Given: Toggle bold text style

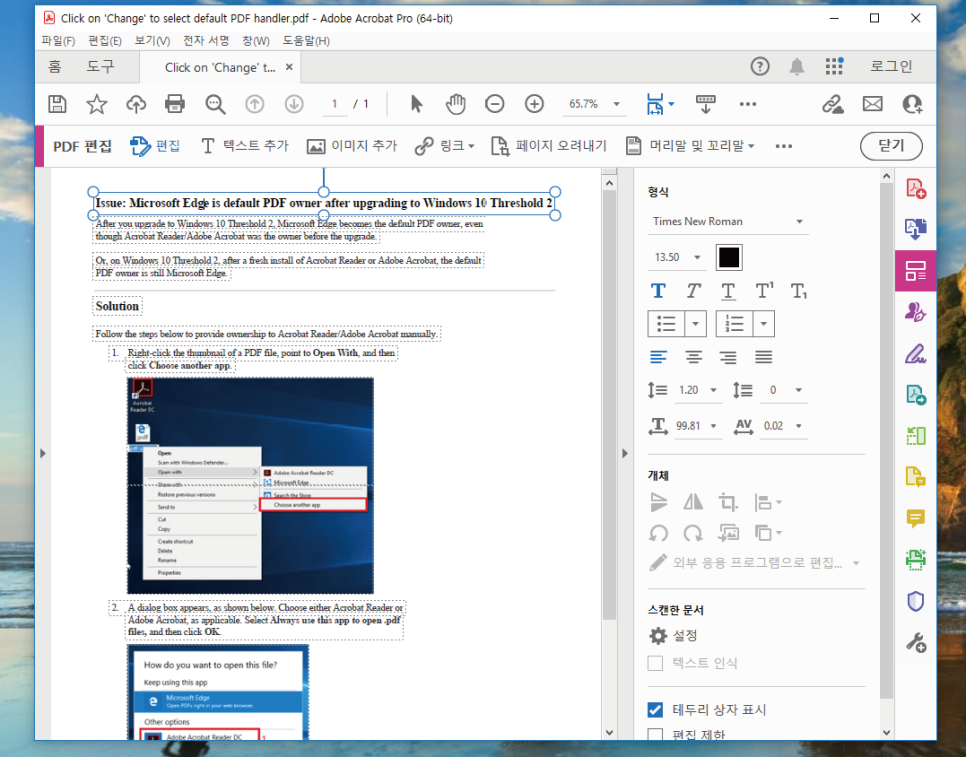Looking at the screenshot, I should click(x=658, y=291).
